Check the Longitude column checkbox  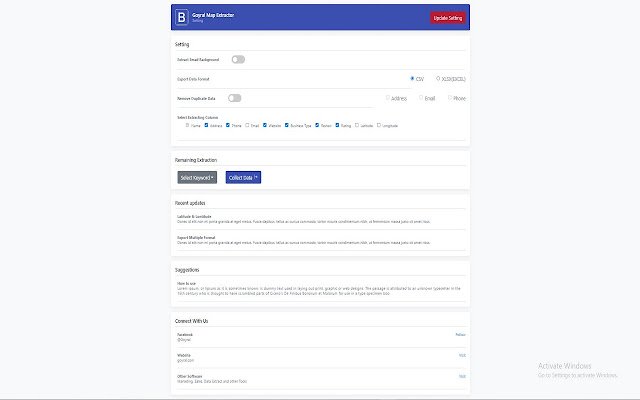coord(379,125)
